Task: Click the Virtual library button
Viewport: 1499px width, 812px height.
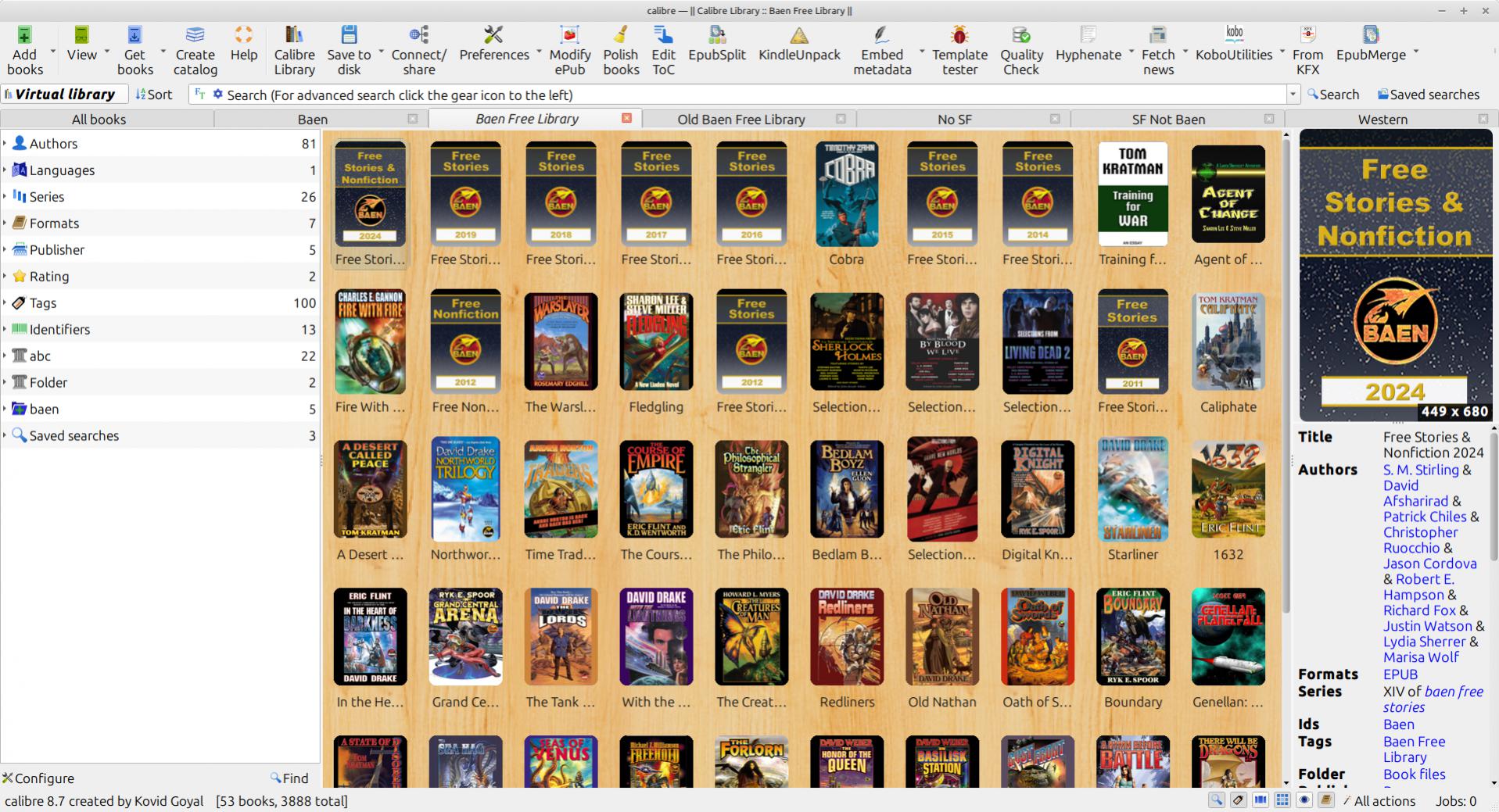Action: coord(64,95)
